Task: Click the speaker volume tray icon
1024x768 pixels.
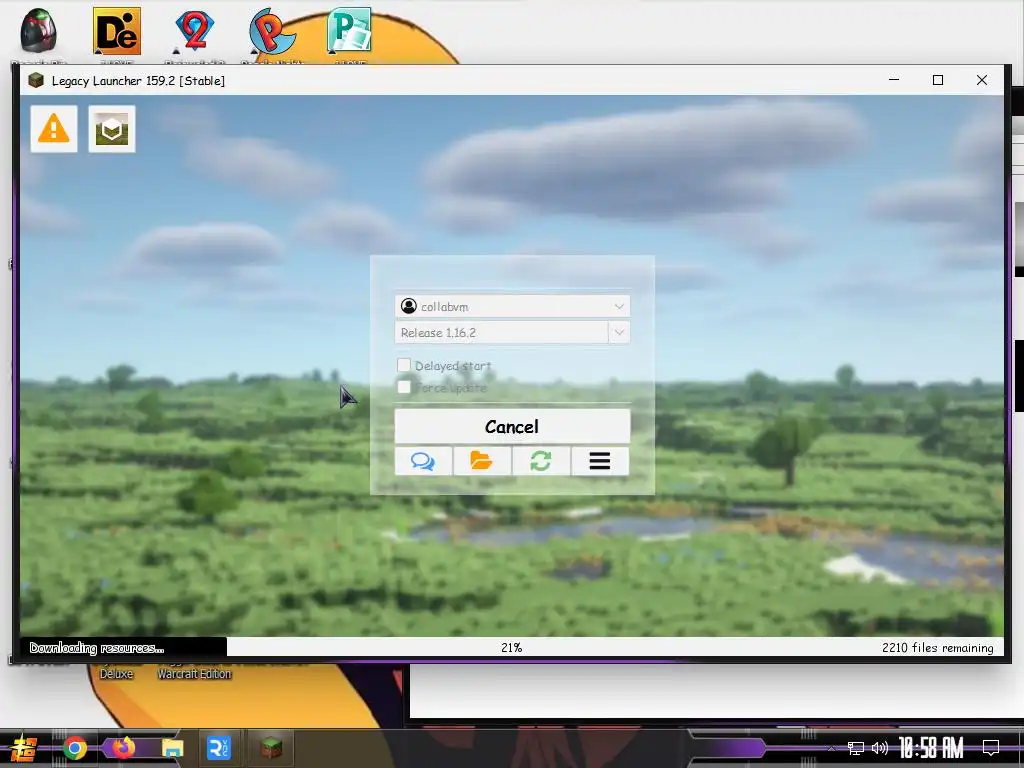Action: pos(880,748)
